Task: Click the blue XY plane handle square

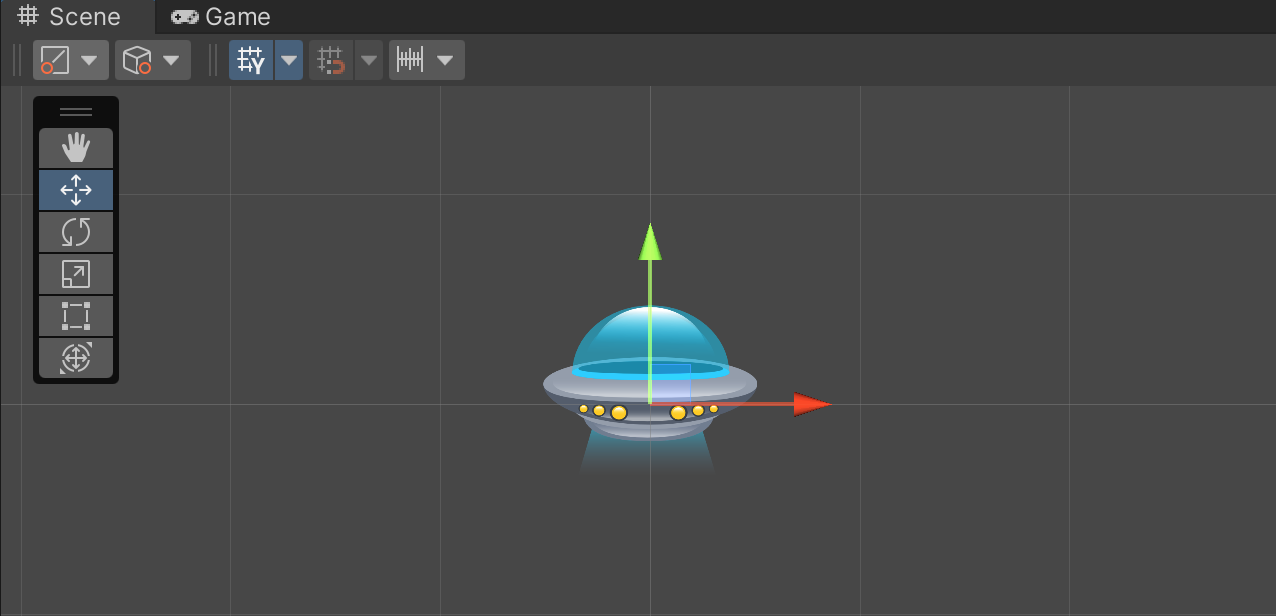Action: point(671,383)
